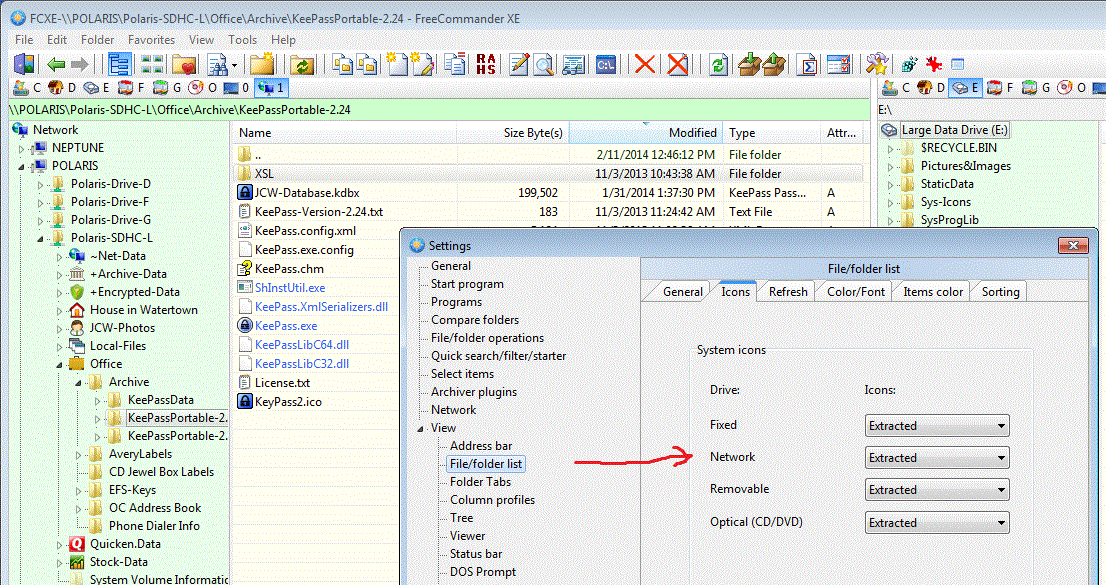Click the pack archive box icon with down arrow
This screenshot has width=1106, height=585.
[x=749, y=65]
